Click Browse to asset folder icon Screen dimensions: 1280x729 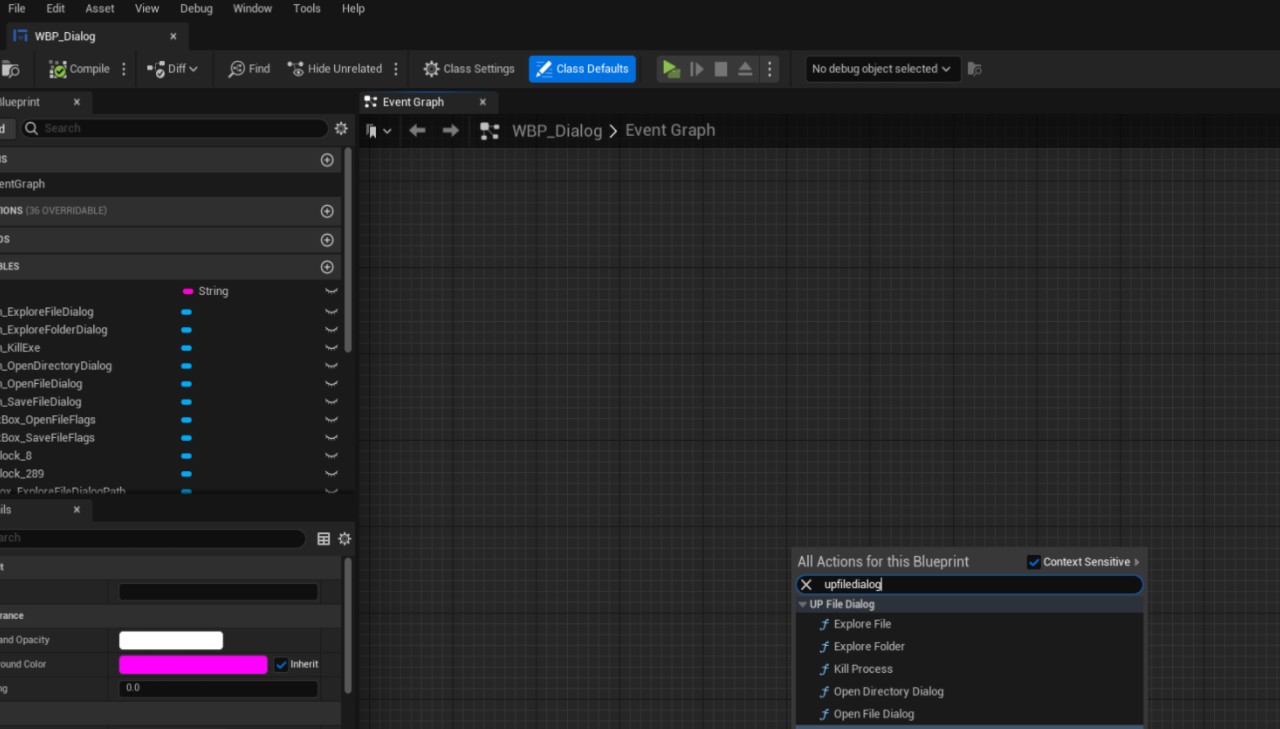(10, 69)
